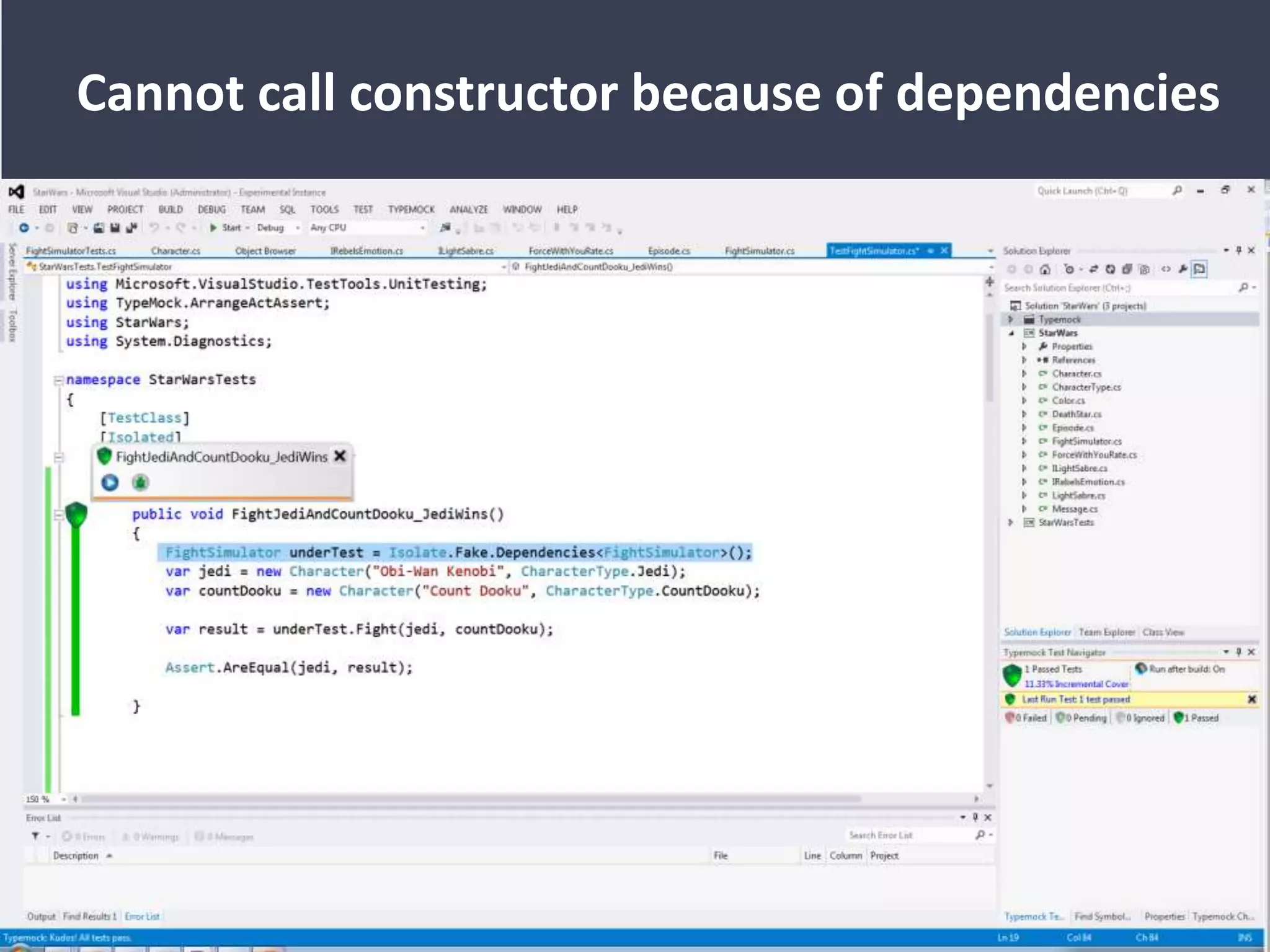Expand the Typemock folder in Solution Explorer

[x=1011, y=320]
